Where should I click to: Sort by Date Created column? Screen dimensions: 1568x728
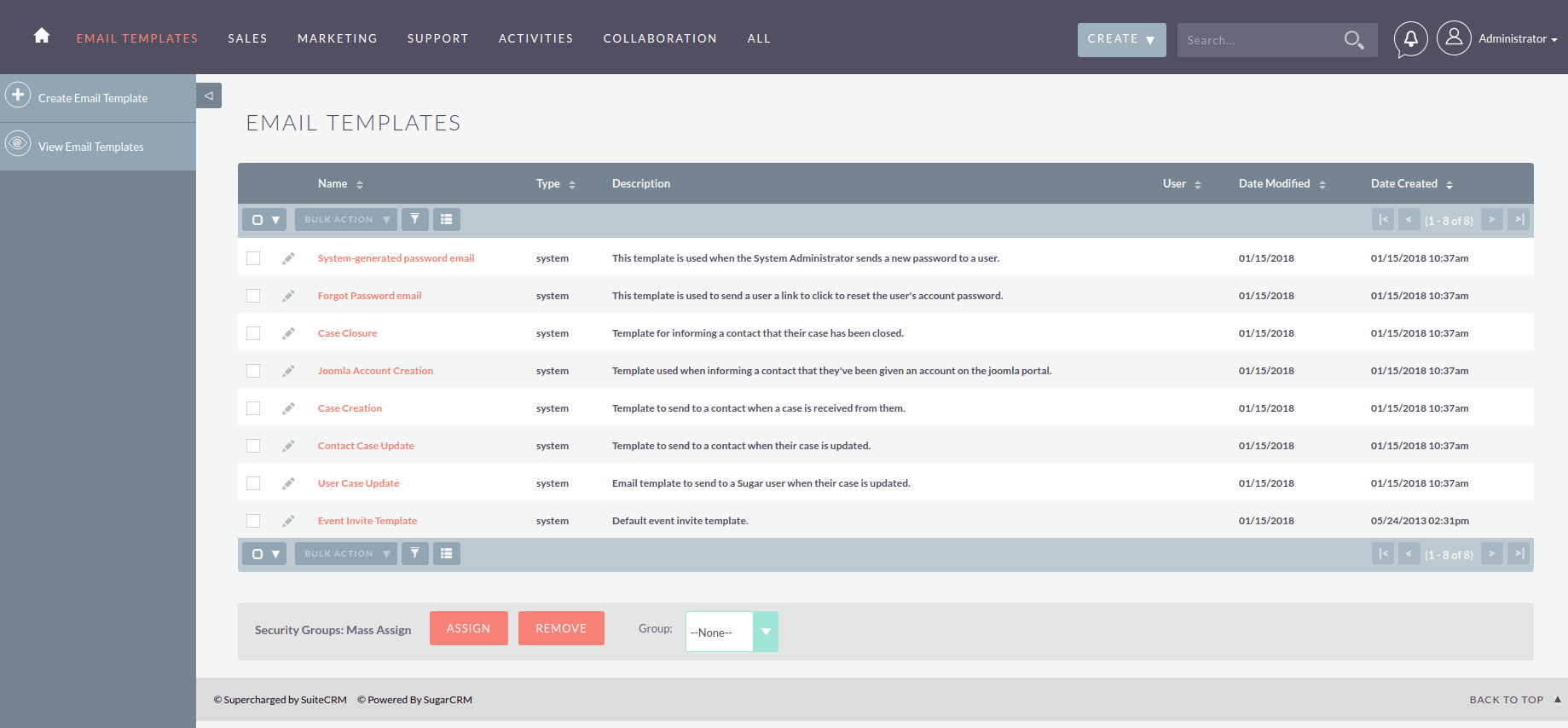pos(1411,183)
